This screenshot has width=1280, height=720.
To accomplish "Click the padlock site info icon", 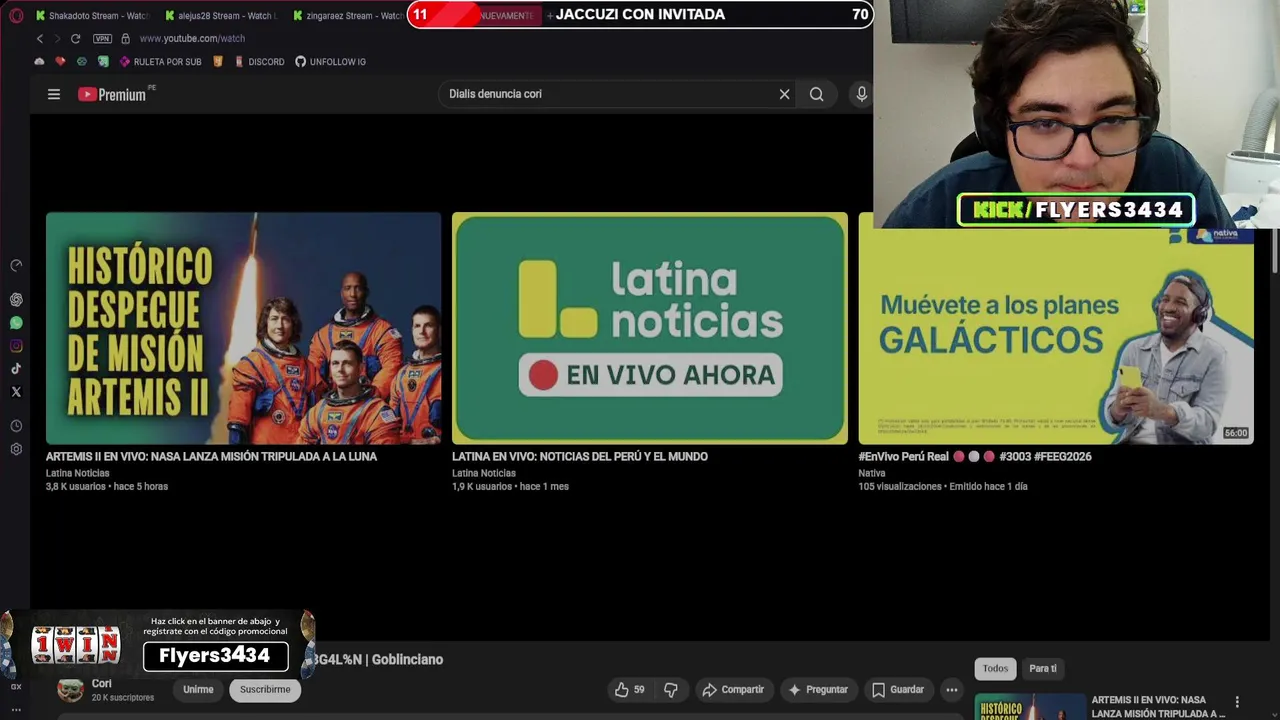I will (x=125, y=38).
